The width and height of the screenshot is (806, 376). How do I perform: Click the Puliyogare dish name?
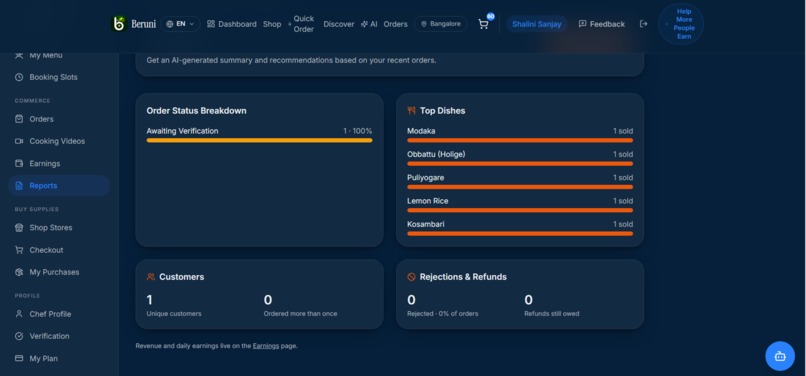point(426,177)
